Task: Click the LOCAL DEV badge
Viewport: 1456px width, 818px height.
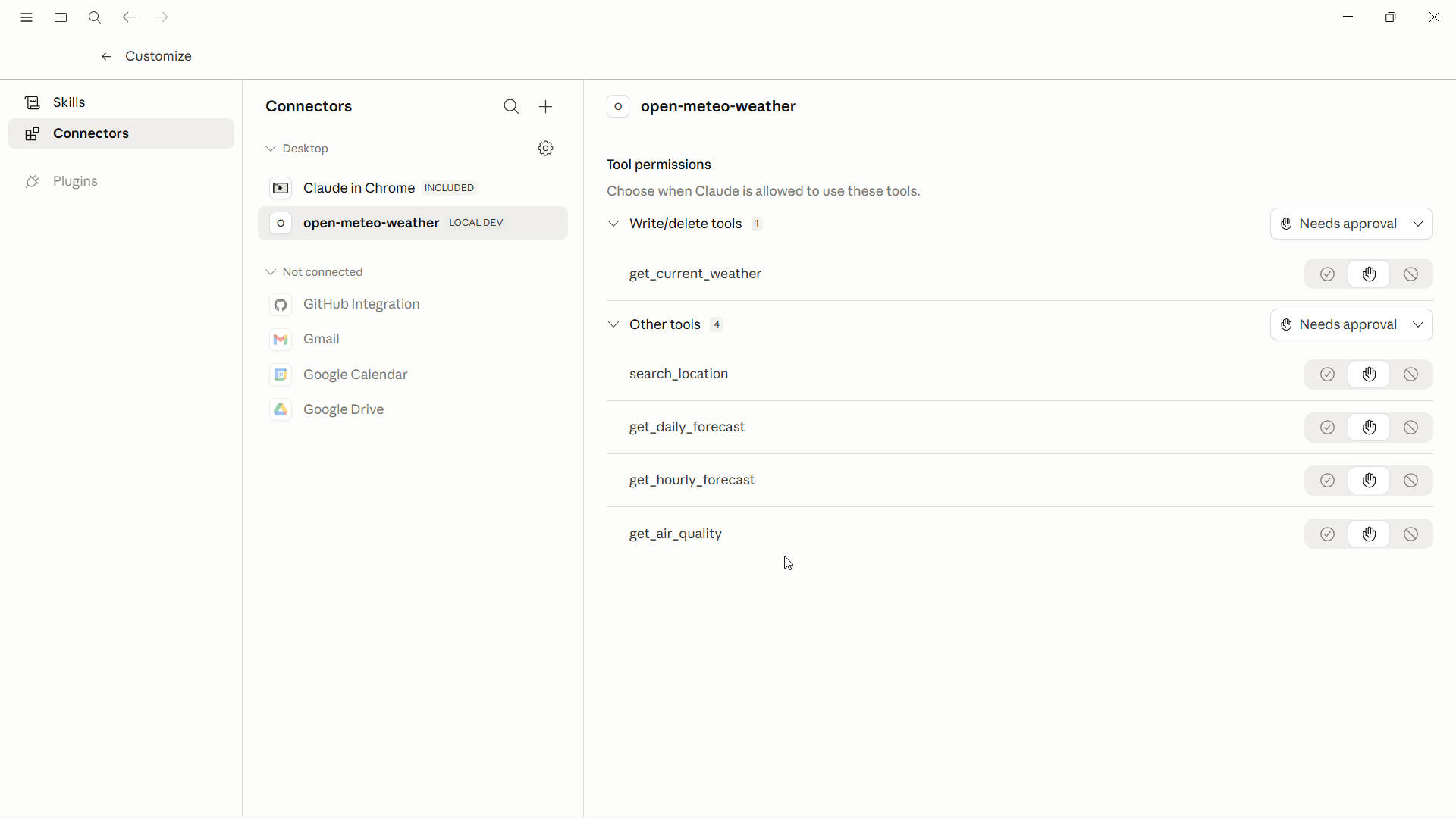Action: point(476,223)
